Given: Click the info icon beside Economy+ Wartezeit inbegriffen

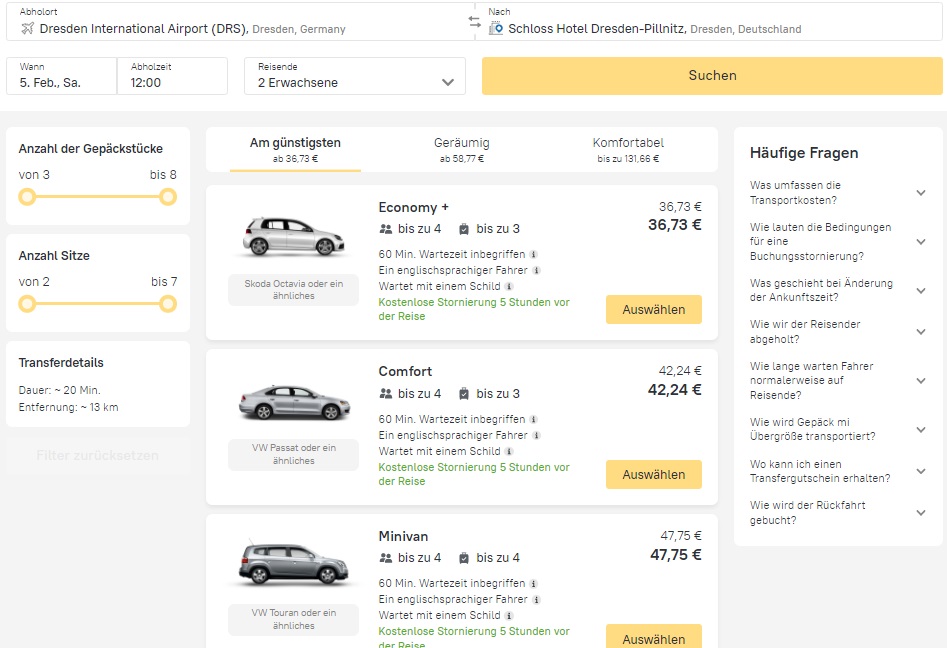Looking at the screenshot, I should (x=533, y=254).
